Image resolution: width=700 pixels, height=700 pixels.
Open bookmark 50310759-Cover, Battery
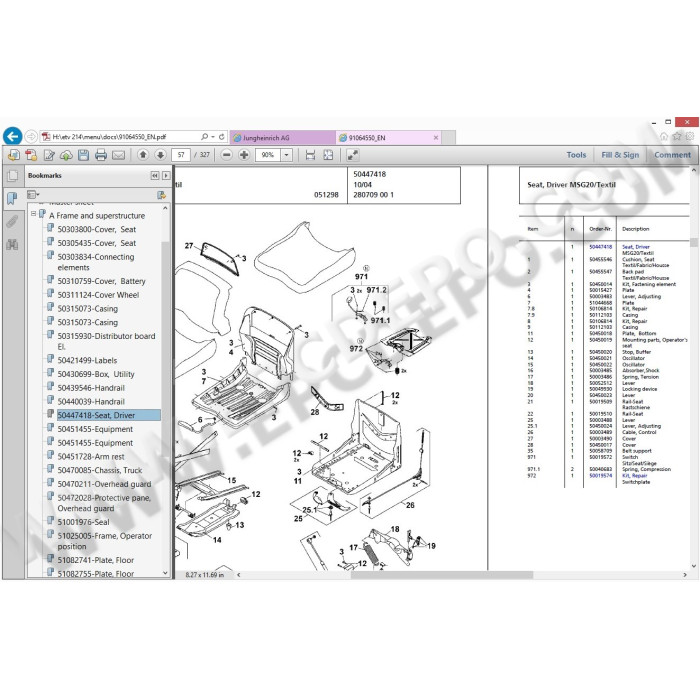point(101,281)
